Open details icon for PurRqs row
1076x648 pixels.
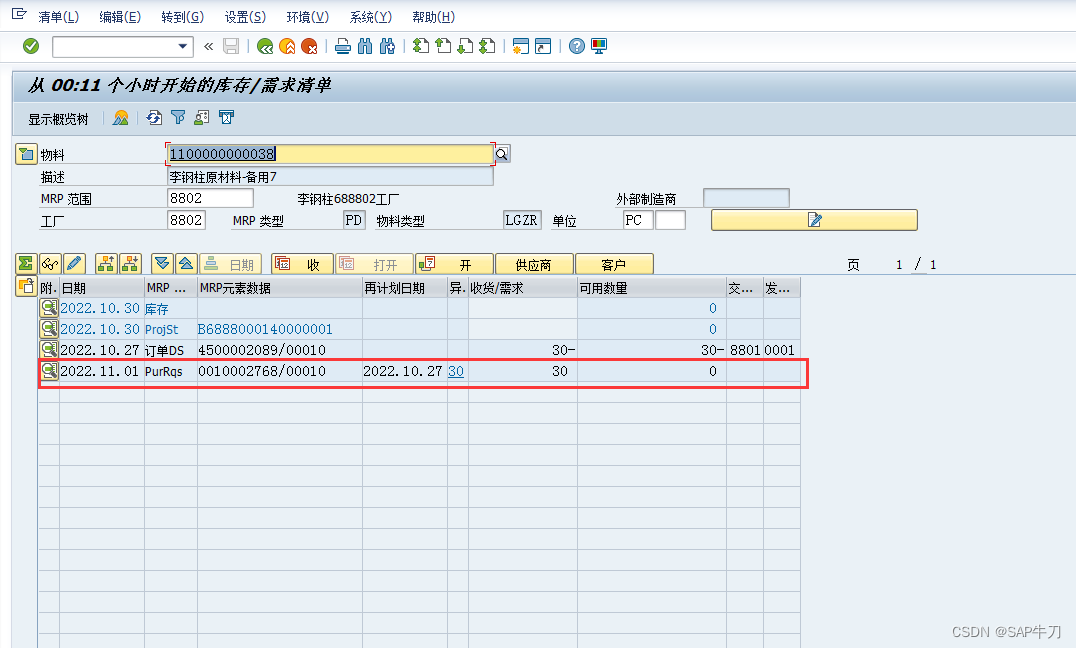click(x=49, y=371)
